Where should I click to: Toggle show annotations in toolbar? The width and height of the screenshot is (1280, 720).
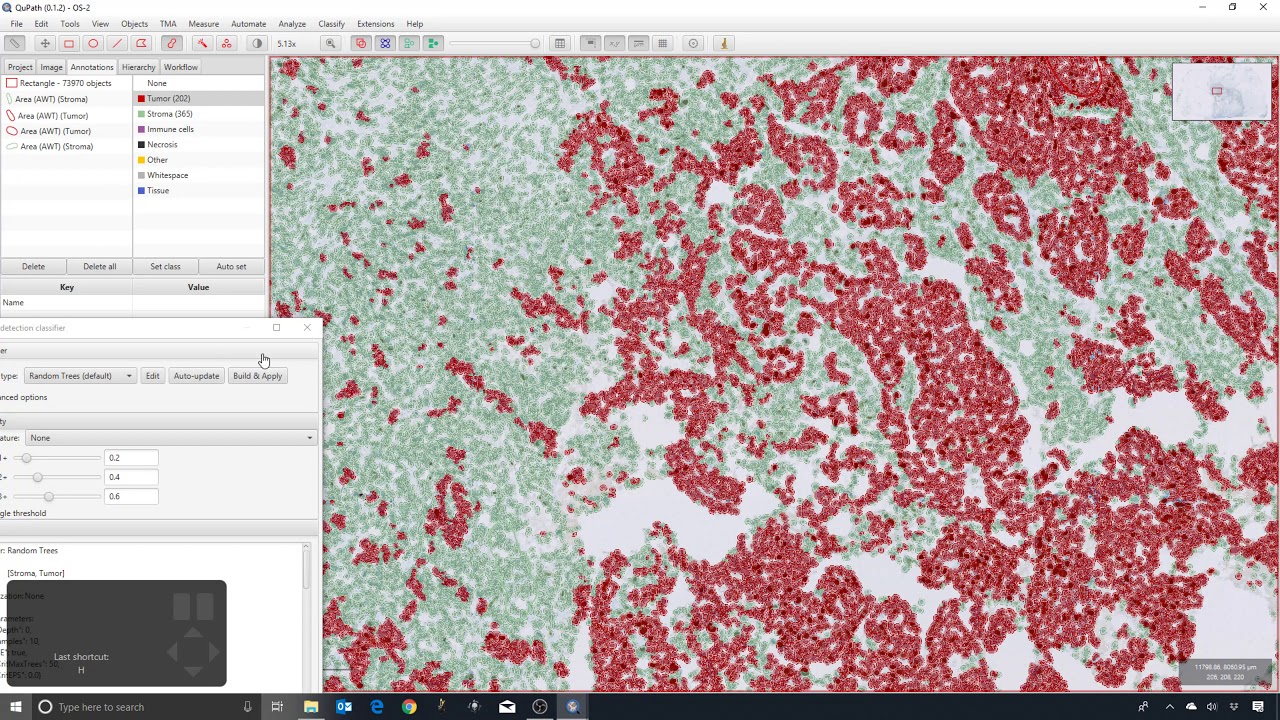[x=361, y=43]
